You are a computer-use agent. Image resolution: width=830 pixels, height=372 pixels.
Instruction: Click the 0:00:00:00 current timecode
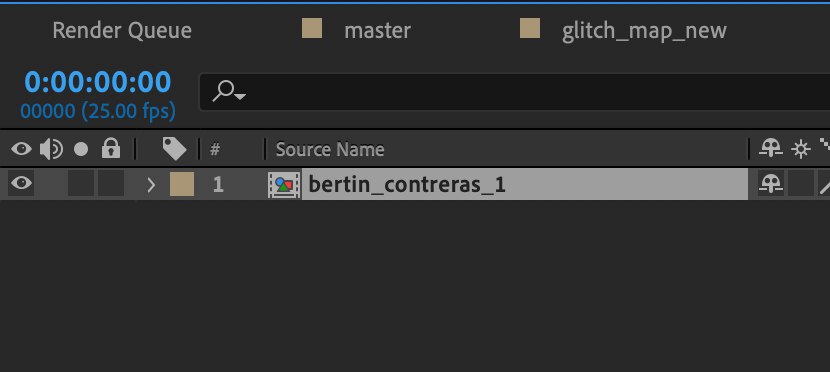point(98,82)
